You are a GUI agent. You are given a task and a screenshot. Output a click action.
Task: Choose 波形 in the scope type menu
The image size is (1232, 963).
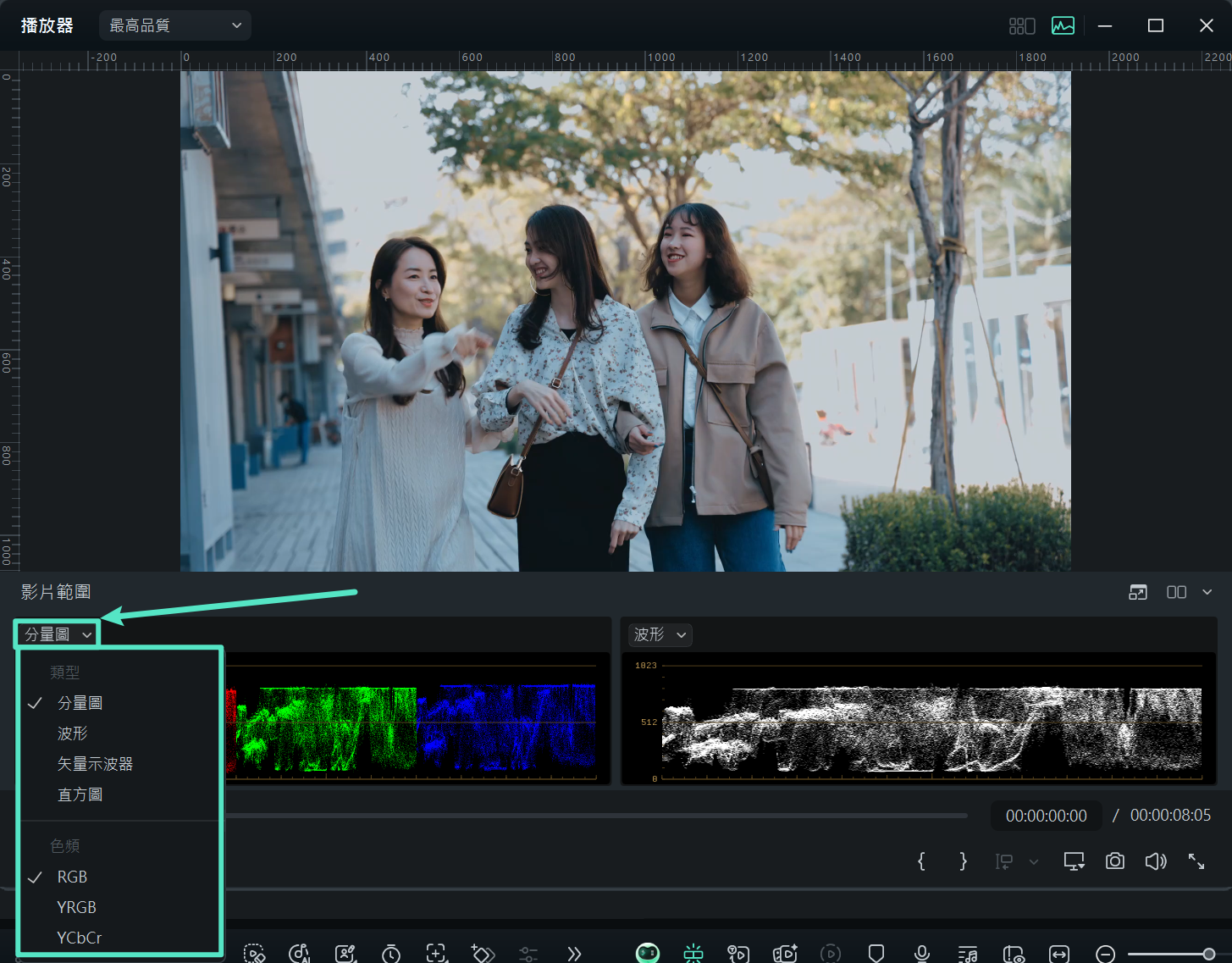point(72,733)
